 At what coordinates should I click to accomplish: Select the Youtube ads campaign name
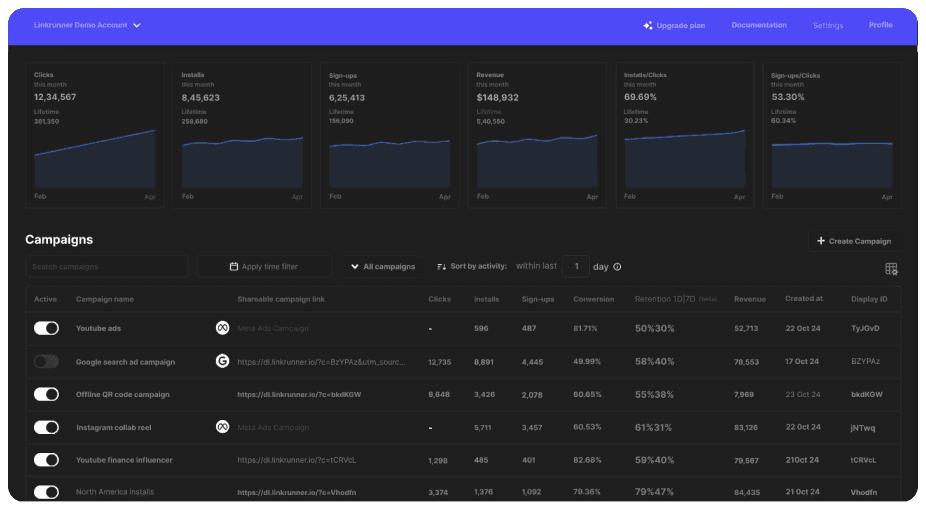98,328
